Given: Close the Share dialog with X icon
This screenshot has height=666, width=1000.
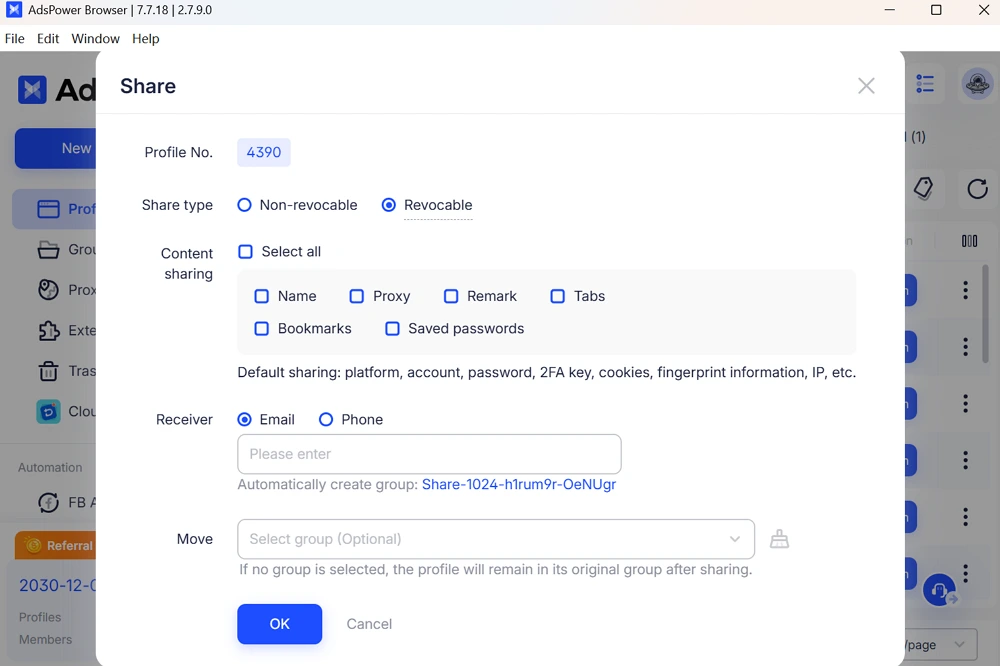Looking at the screenshot, I should coord(866,86).
